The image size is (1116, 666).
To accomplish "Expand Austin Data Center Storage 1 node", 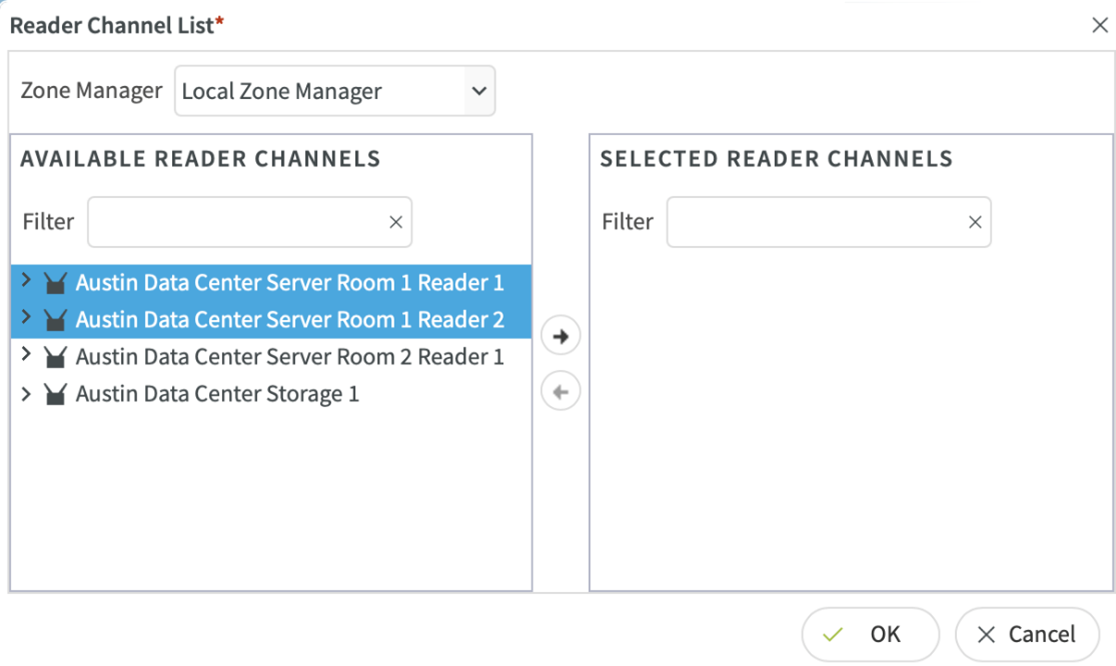I will 27,394.
